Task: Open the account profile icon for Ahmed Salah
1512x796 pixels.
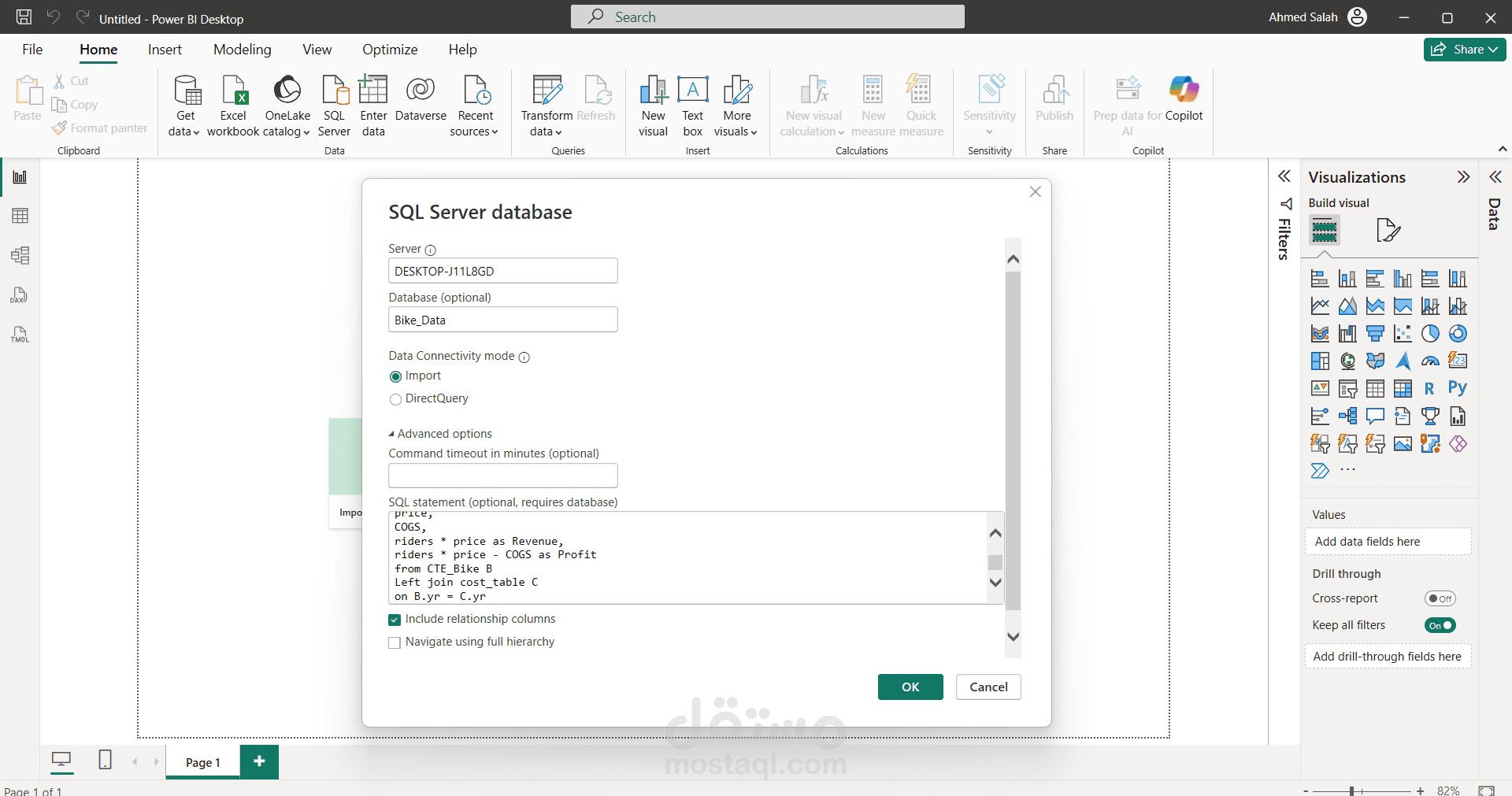Action: [x=1358, y=17]
